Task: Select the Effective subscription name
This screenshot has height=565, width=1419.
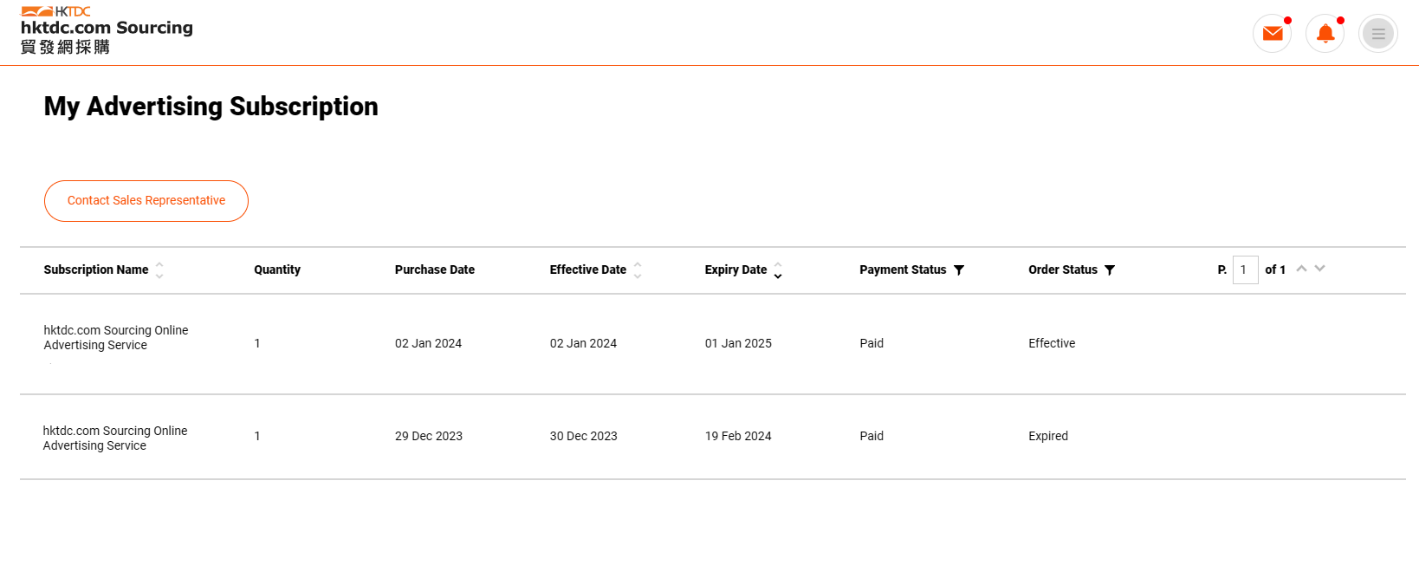Action: coord(116,338)
